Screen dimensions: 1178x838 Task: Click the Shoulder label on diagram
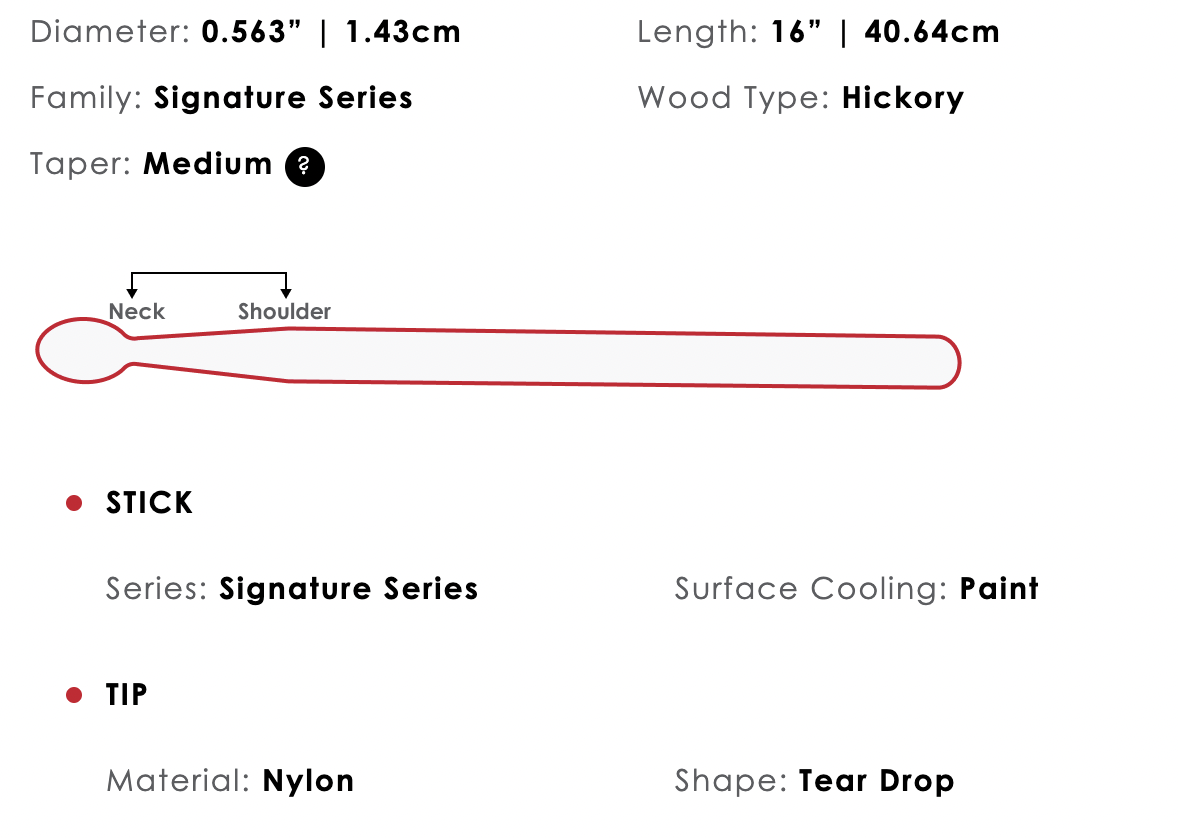click(x=284, y=311)
